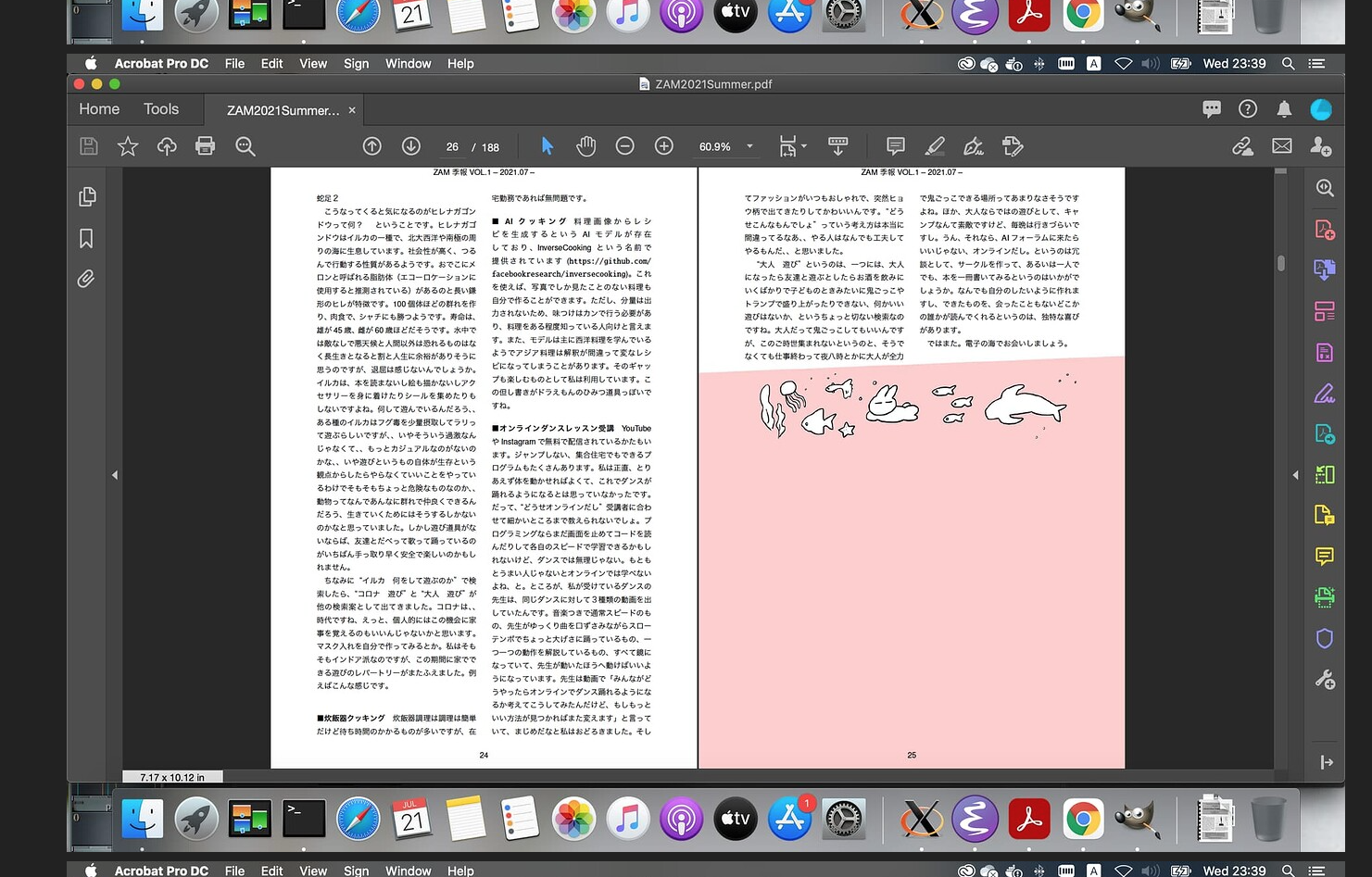Open the Create PDF tool in right pane
Viewport: 1372px width, 877px height.
(1325, 230)
